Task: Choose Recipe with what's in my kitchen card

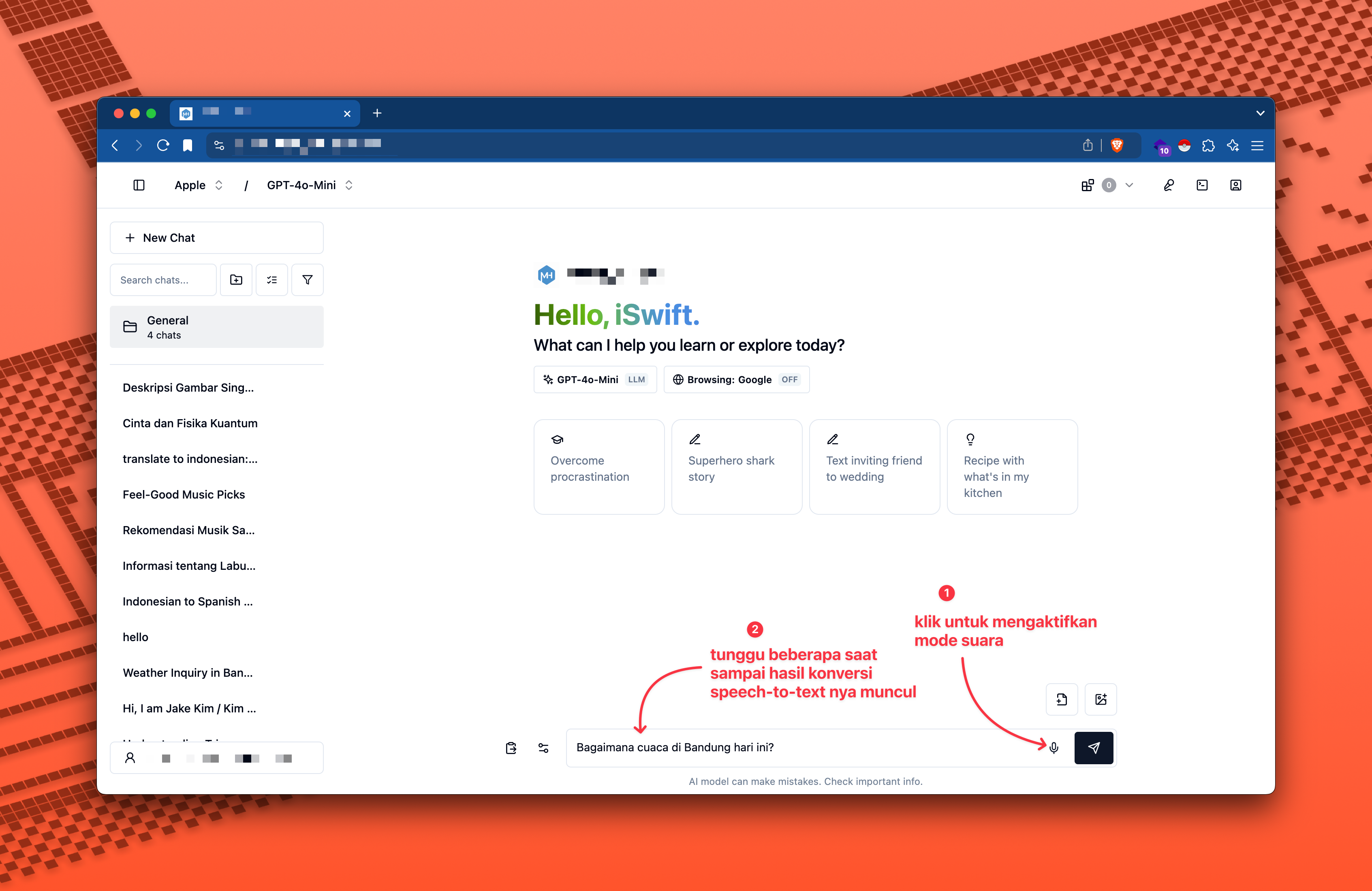Action: click(x=1012, y=467)
